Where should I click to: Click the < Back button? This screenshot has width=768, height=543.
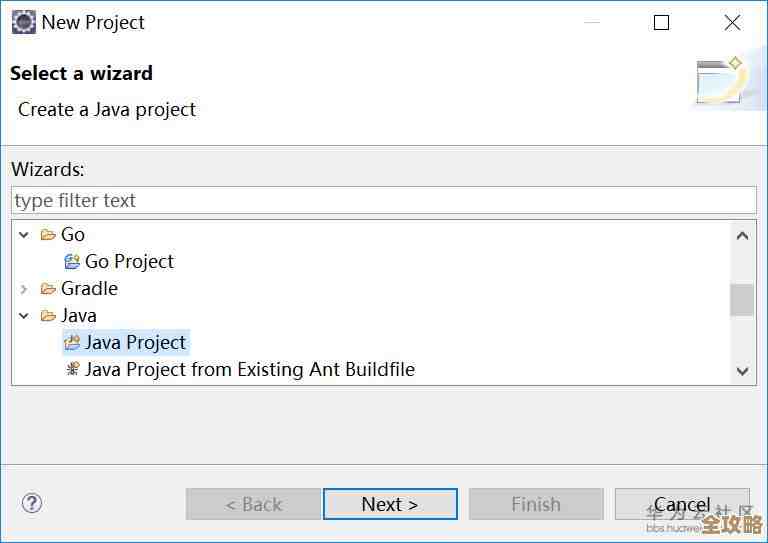pyautogui.click(x=253, y=504)
